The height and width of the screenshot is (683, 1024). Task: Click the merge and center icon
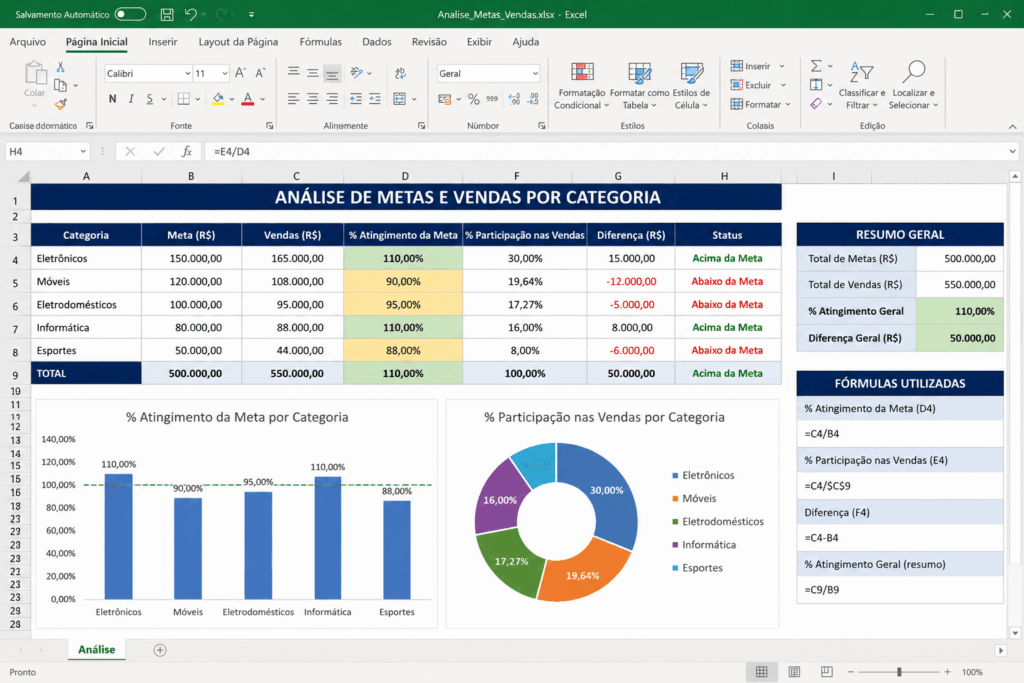[400, 99]
